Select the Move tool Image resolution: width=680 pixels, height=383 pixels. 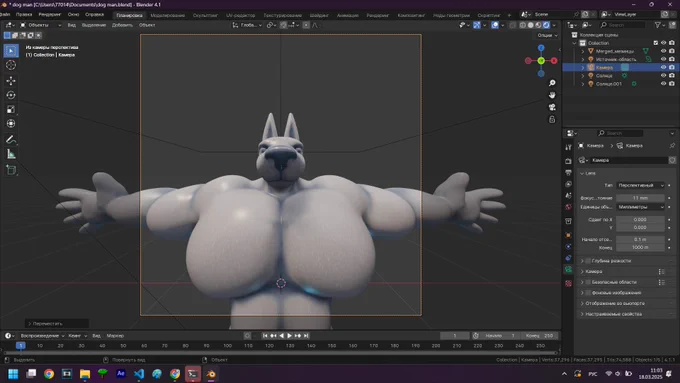click(x=11, y=81)
